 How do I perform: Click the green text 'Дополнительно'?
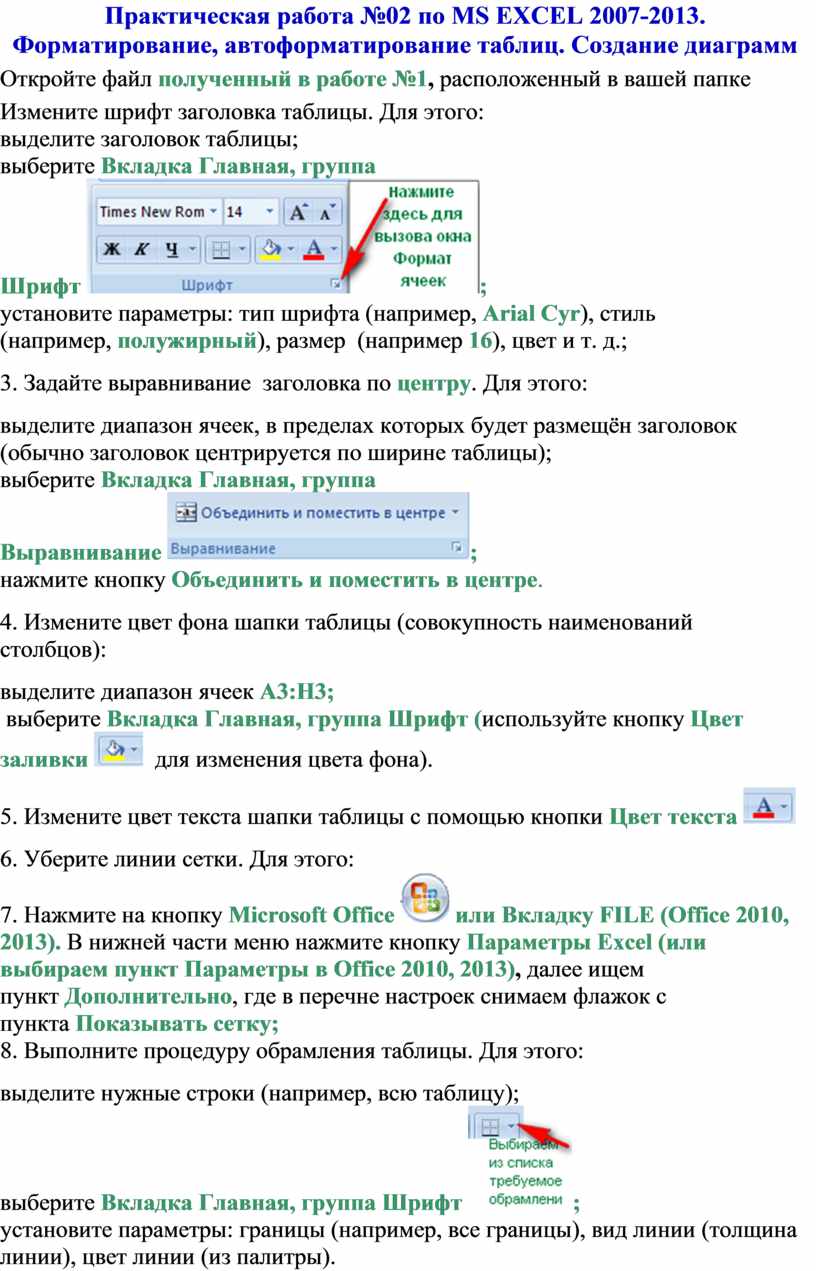(x=149, y=996)
